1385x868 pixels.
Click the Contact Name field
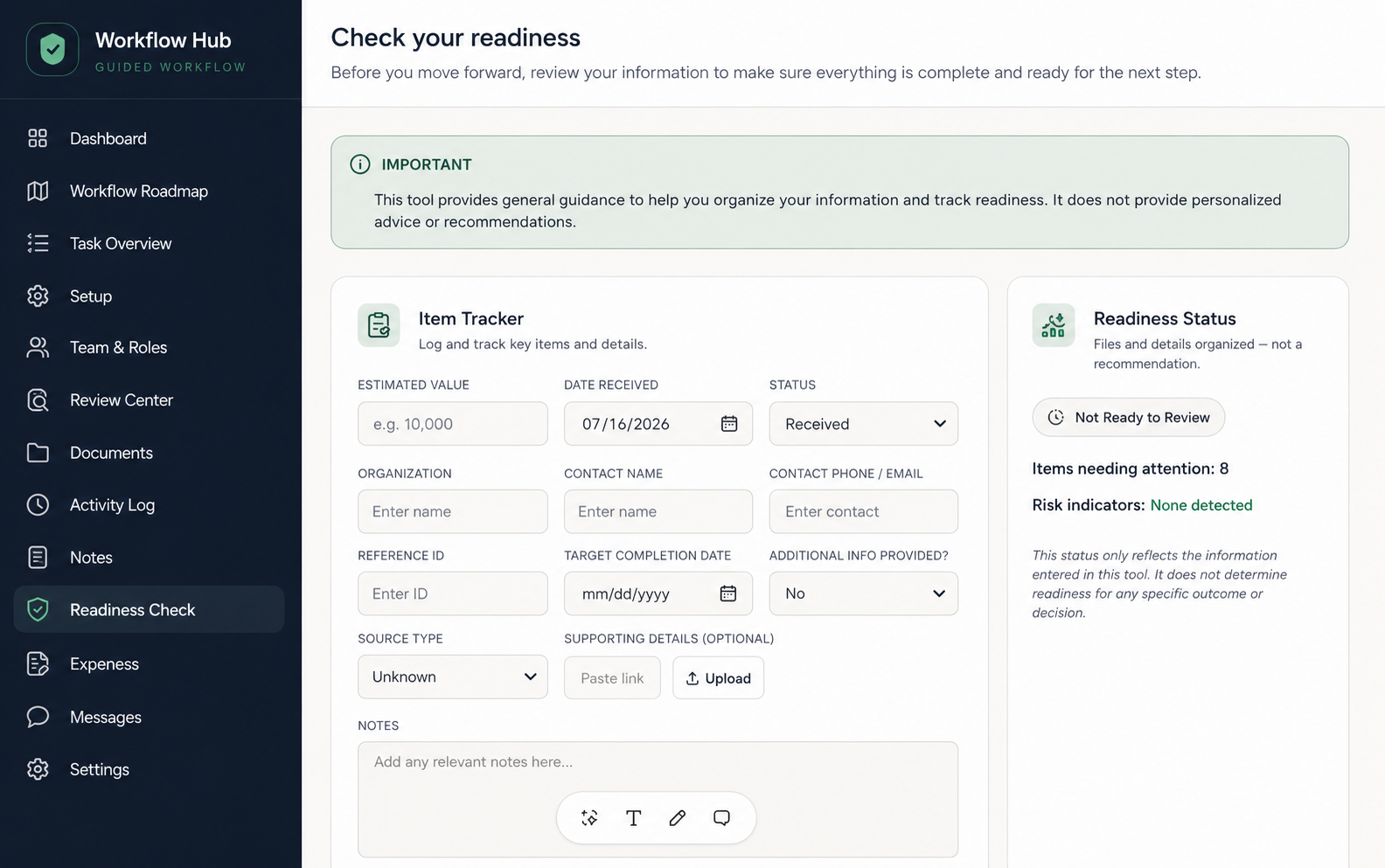pyautogui.click(x=658, y=511)
